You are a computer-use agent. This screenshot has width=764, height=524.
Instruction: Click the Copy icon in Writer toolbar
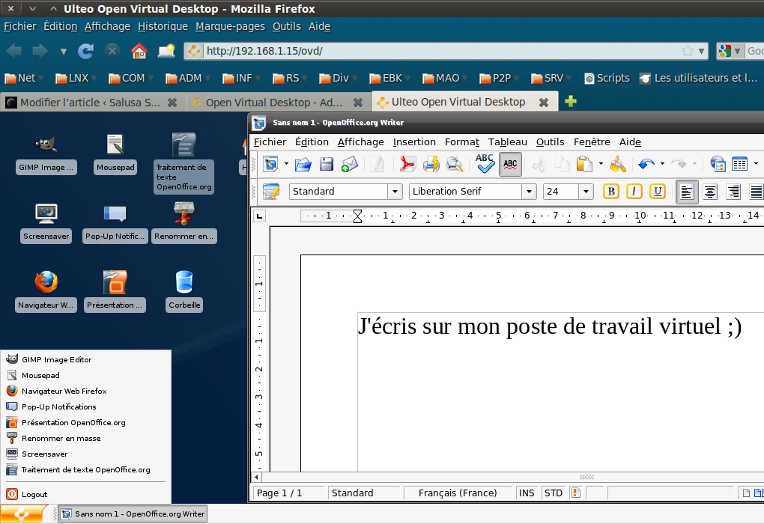[x=562, y=164]
